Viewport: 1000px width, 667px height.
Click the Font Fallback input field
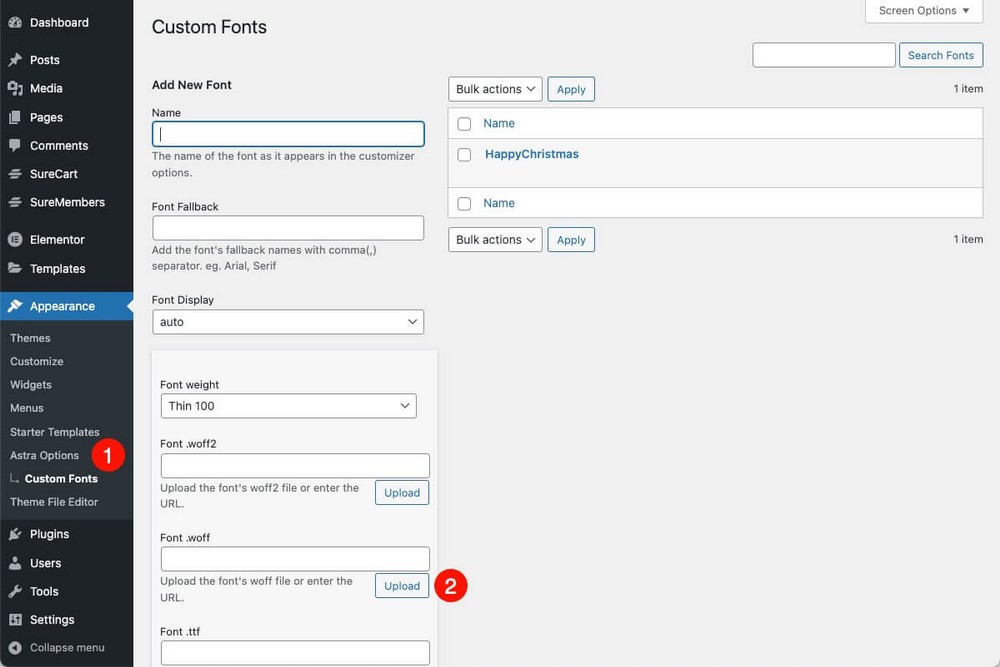click(288, 228)
